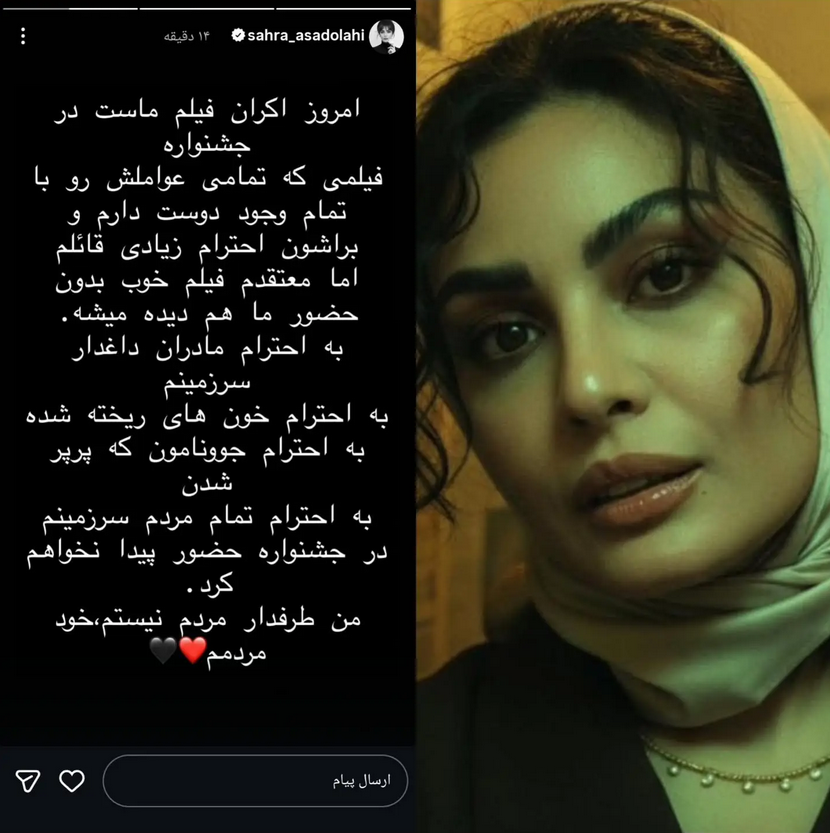Click the black heart emoji
This screenshot has width=830, height=833.
pos(163,650)
